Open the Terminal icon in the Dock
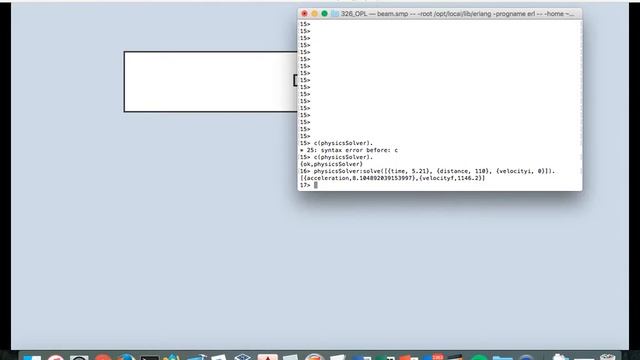640x360 pixels. pos(149,357)
